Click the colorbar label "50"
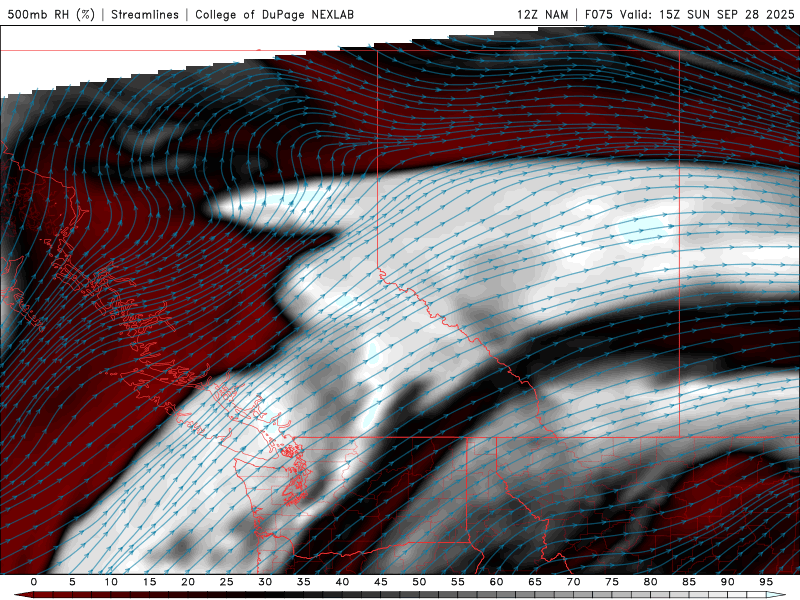Image resolution: width=800 pixels, height=600 pixels. (419, 582)
